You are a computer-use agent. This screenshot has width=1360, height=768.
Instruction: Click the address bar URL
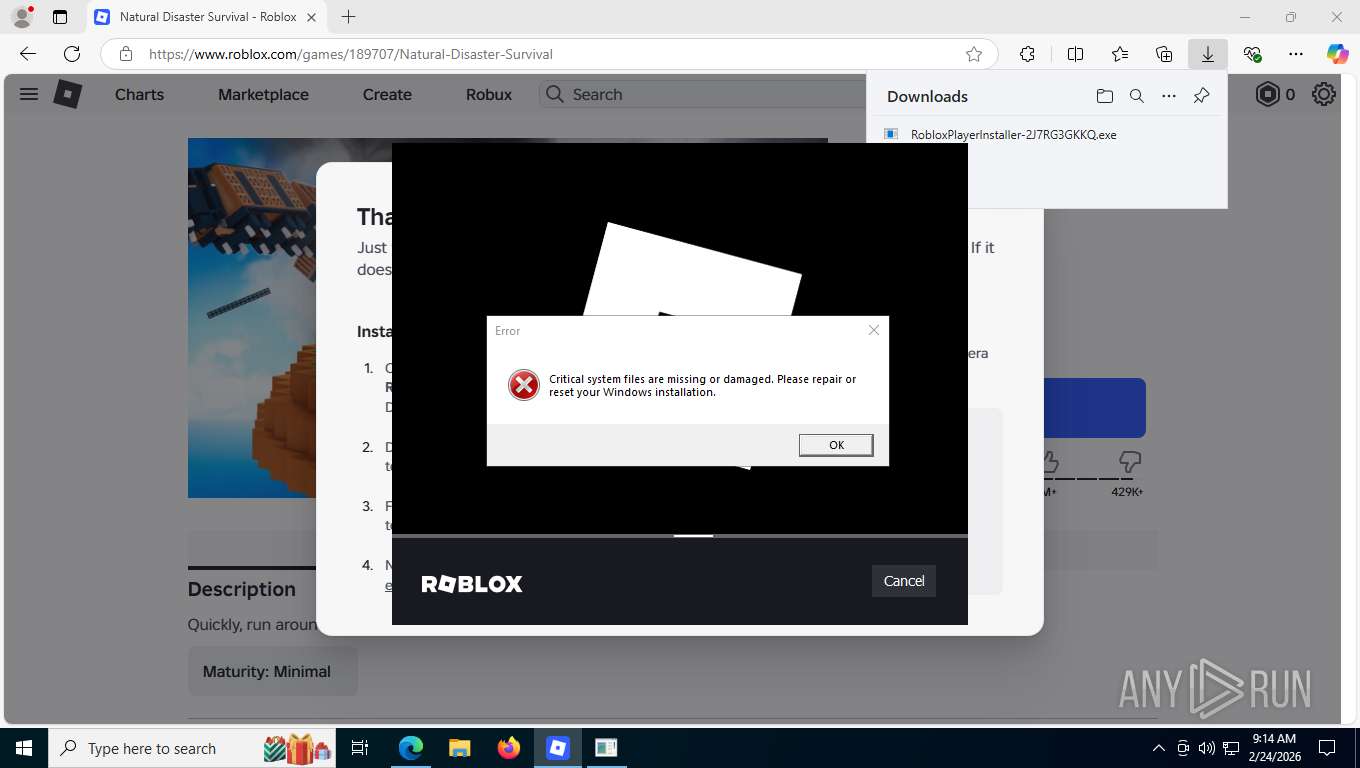pos(351,54)
